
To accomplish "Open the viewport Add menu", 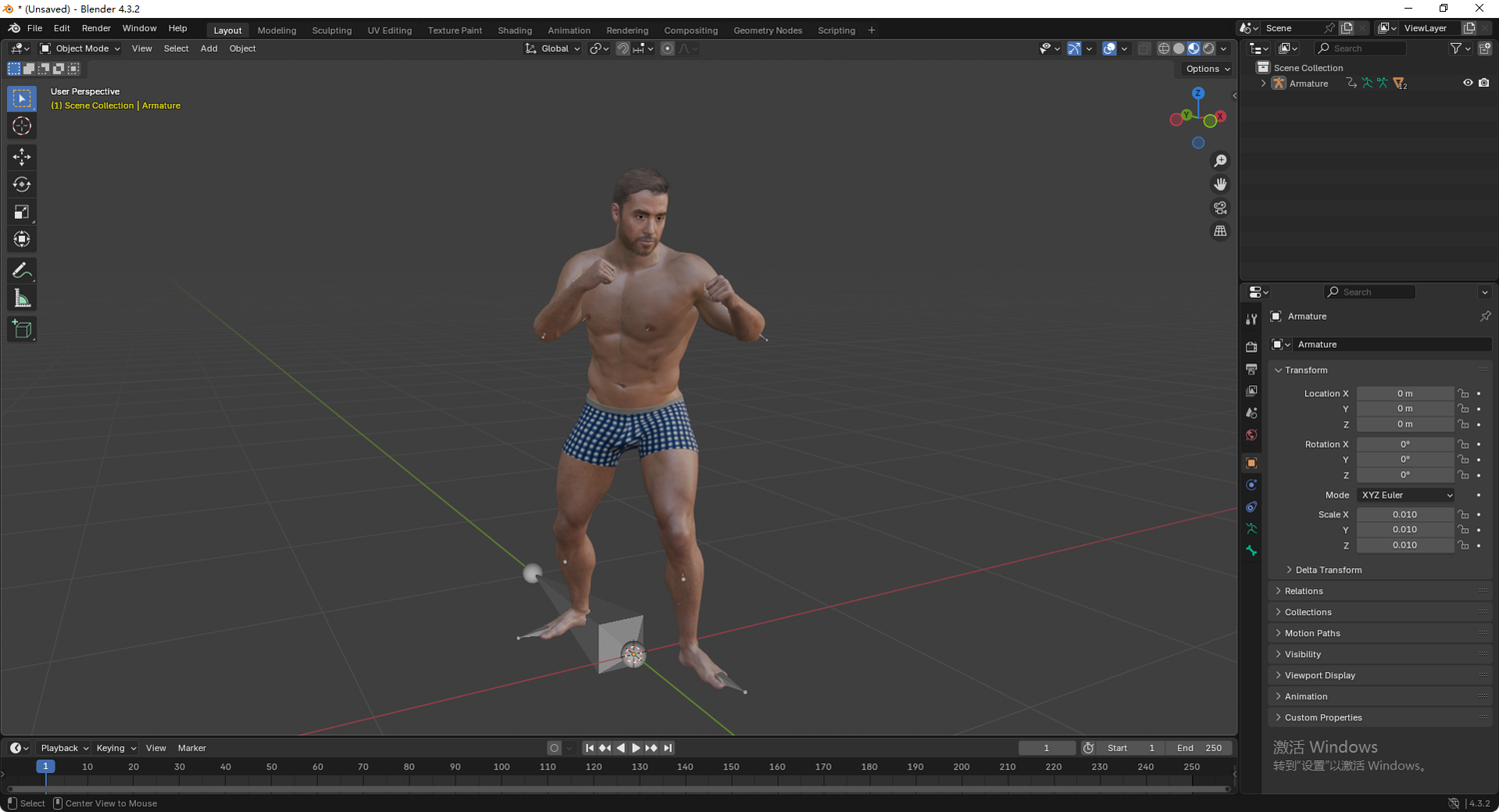I will (x=209, y=48).
